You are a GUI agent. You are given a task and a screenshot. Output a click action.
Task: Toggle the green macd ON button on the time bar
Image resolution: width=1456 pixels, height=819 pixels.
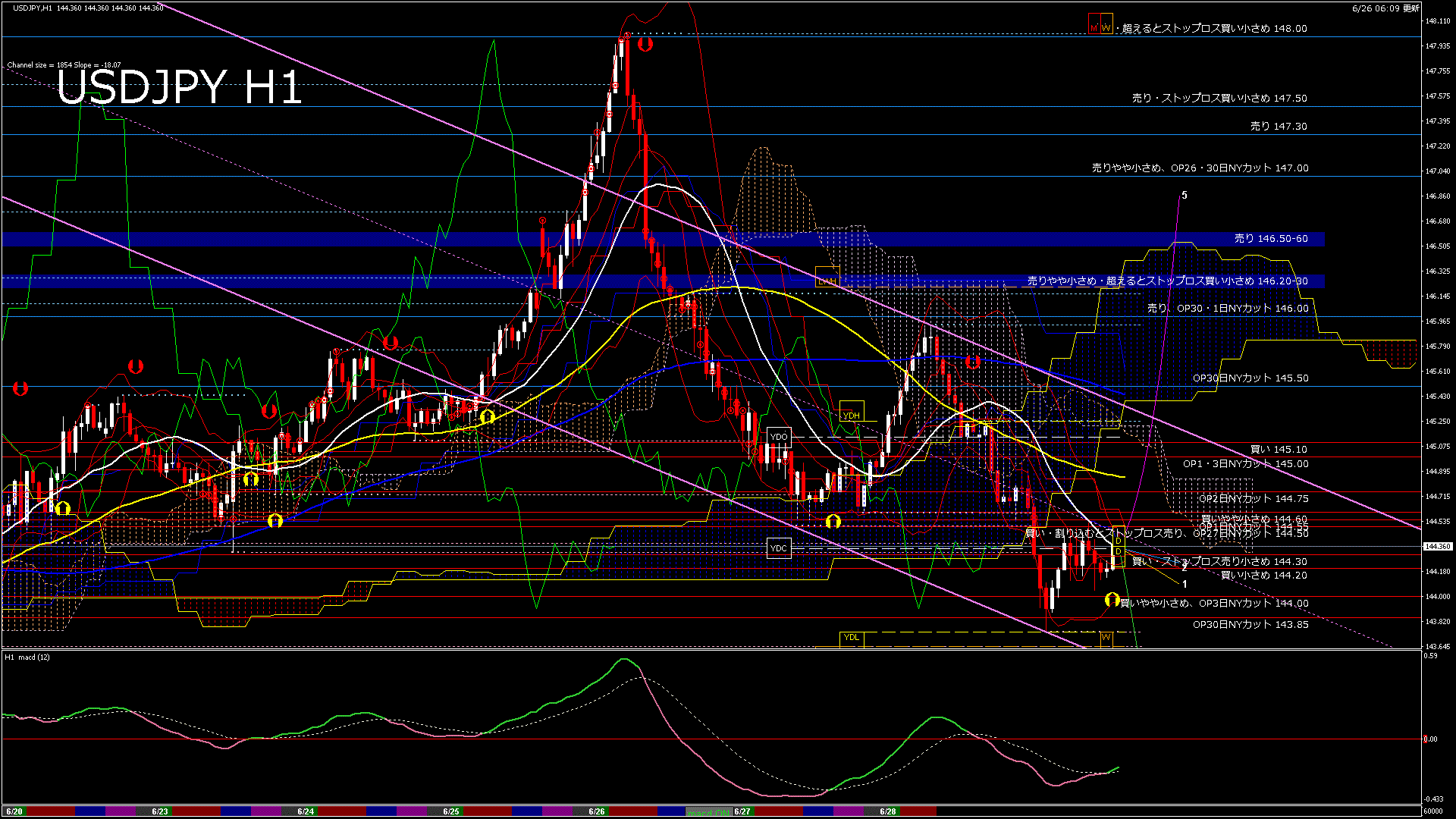point(710,811)
